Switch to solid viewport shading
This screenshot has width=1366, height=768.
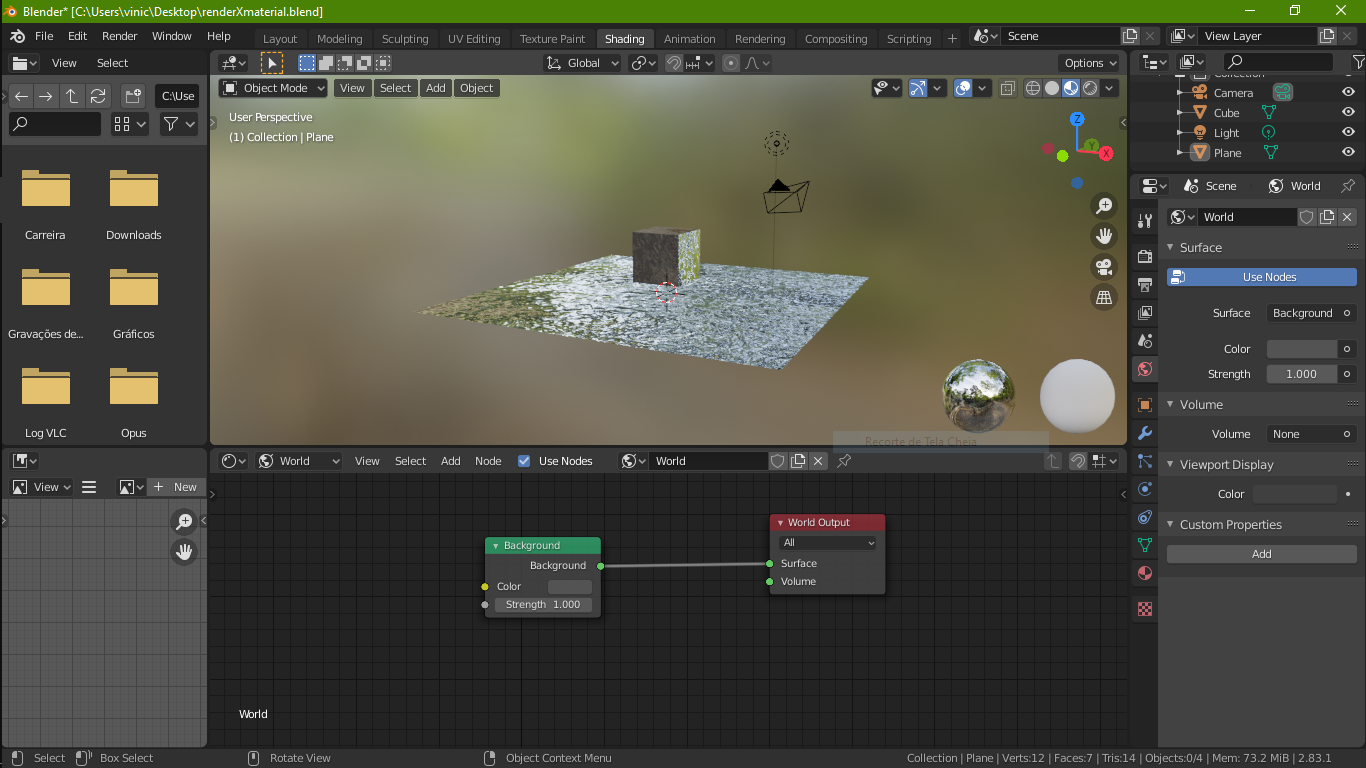pyautogui.click(x=1052, y=88)
